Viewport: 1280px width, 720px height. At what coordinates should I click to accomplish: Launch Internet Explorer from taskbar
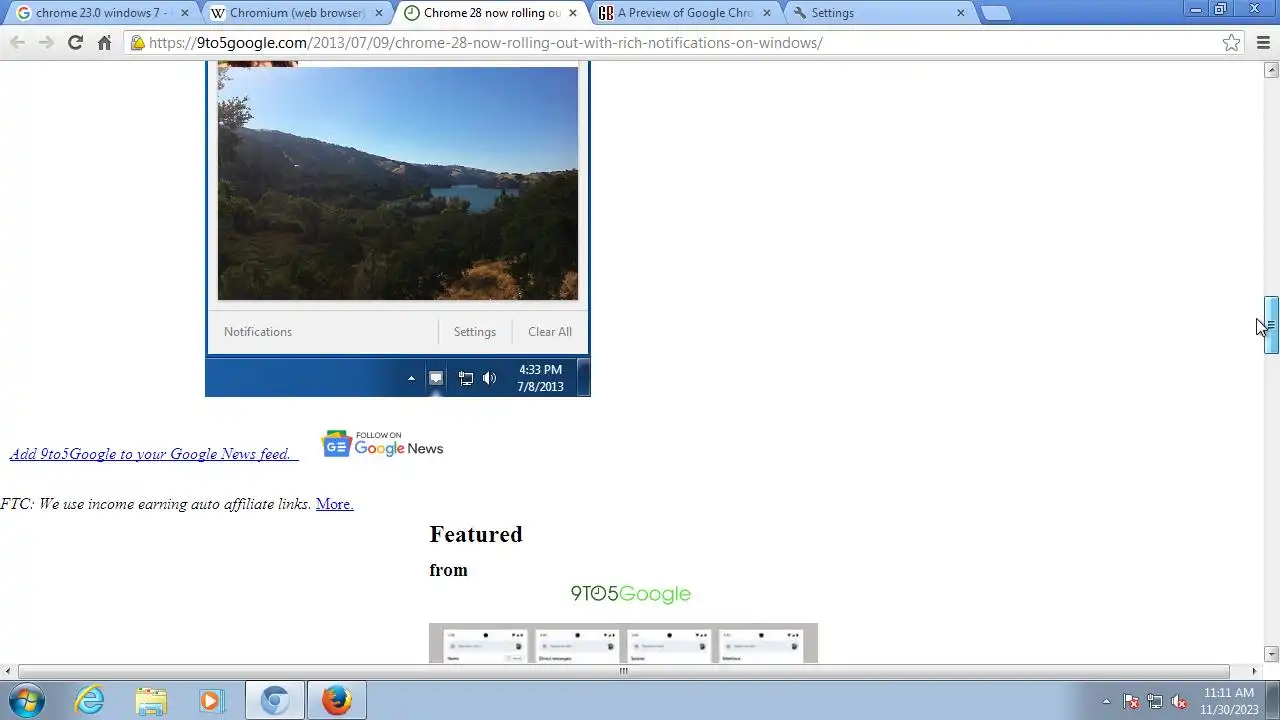90,701
